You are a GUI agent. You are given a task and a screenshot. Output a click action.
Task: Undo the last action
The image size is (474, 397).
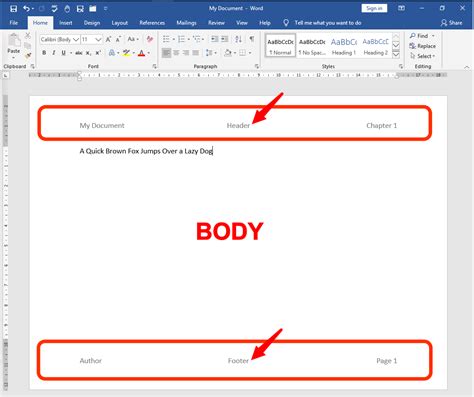[27, 9]
